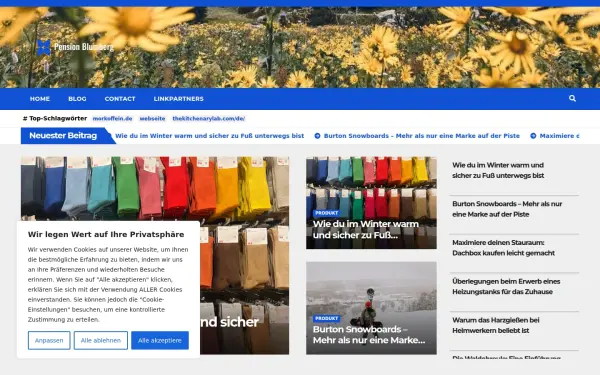This screenshot has width=600, height=375.
Task: Open the search magnifier icon
Action: 572,98
